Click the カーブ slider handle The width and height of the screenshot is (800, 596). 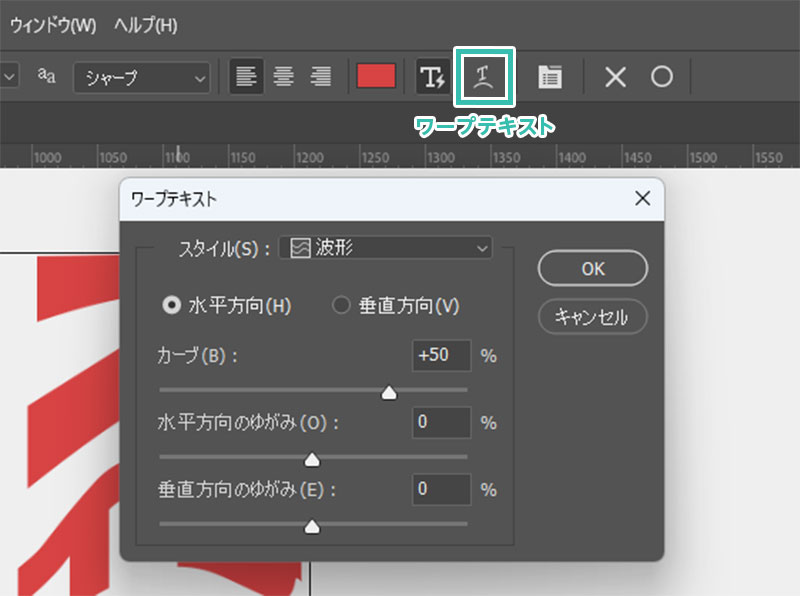pyautogui.click(x=389, y=392)
